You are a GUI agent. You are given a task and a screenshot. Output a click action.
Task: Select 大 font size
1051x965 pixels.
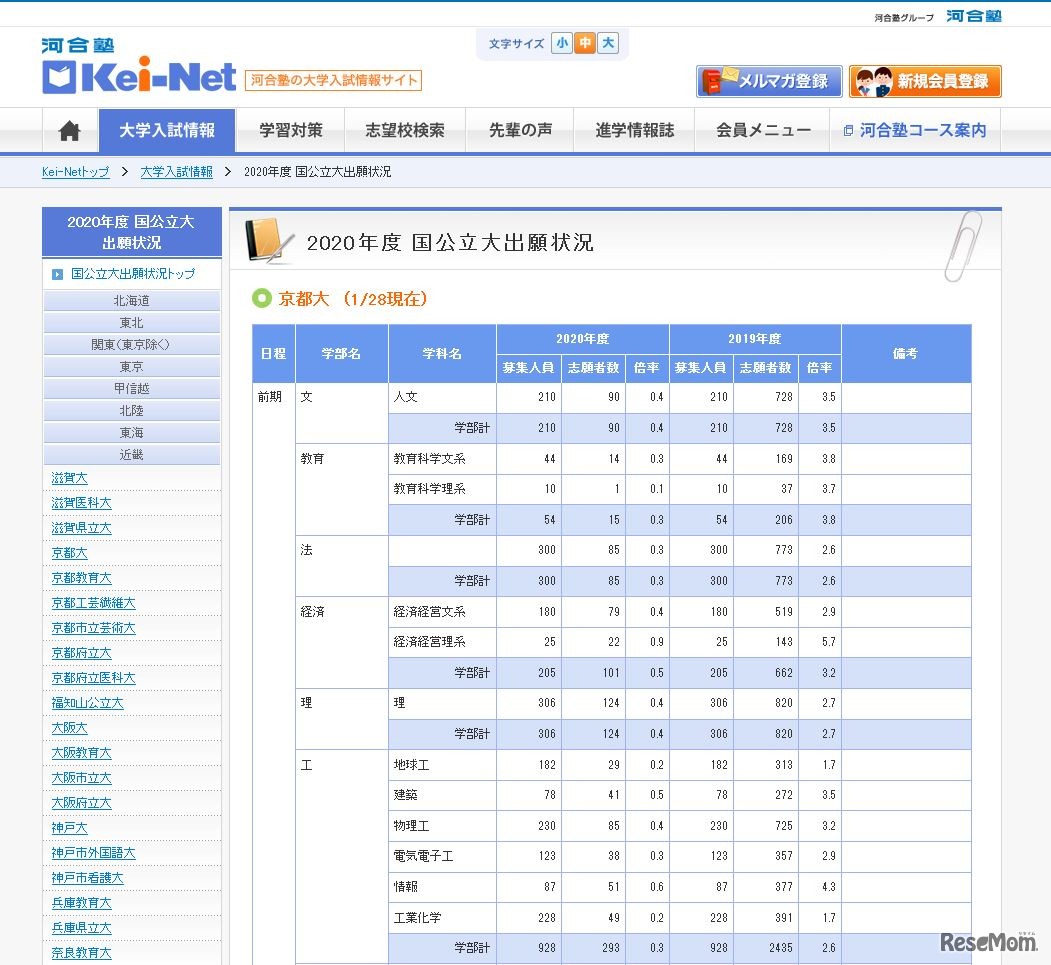pyautogui.click(x=608, y=43)
